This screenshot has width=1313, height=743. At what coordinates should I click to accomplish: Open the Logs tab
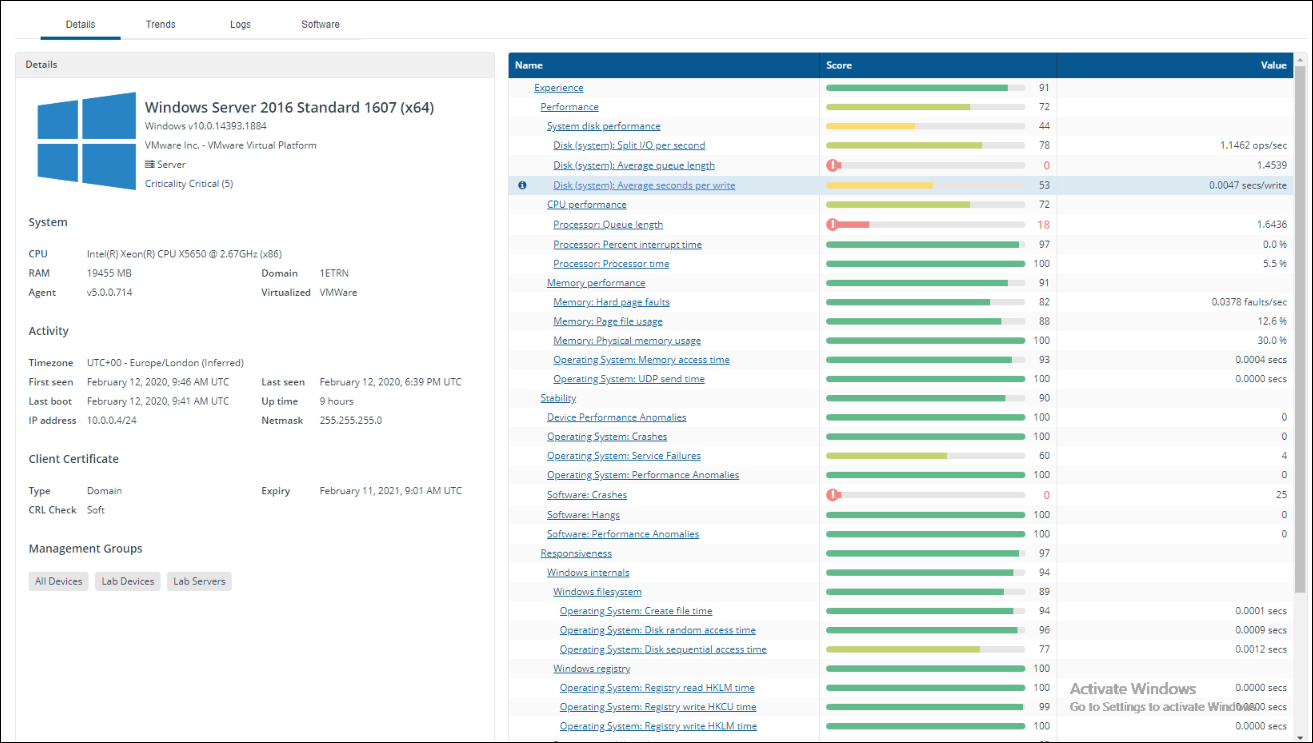[240, 24]
